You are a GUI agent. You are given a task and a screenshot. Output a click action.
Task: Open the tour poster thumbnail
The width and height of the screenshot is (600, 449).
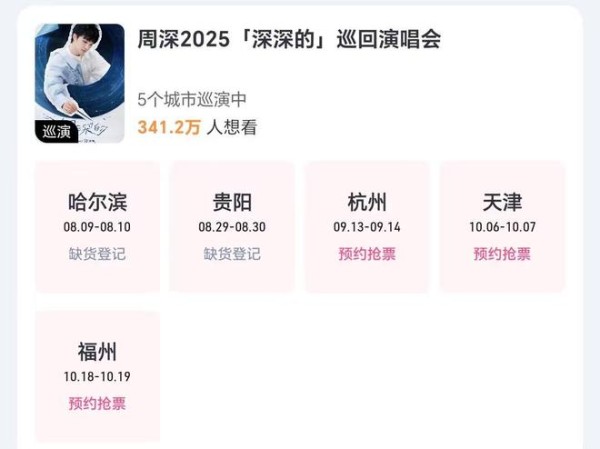click(80, 83)
